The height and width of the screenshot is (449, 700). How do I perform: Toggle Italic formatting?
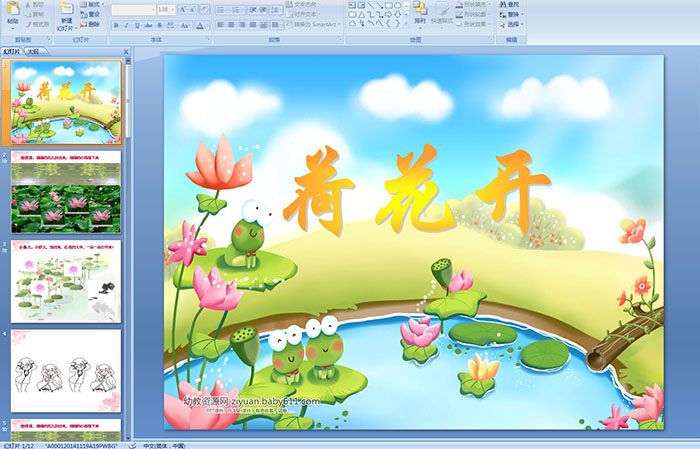coord(126,25)
